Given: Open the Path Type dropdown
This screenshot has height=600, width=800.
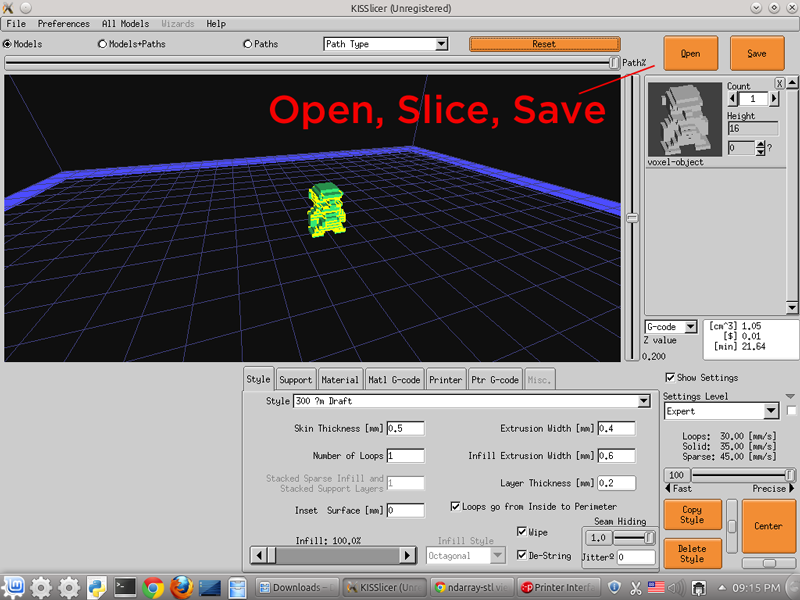Looking at the screenshot, I should [x=386, y=44].
